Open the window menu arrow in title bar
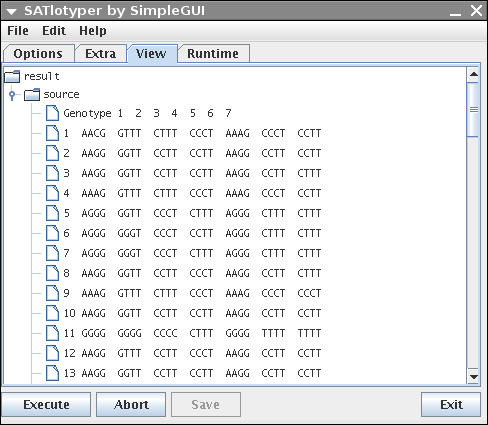The image size is (488, 425). [x=12, y=12]
